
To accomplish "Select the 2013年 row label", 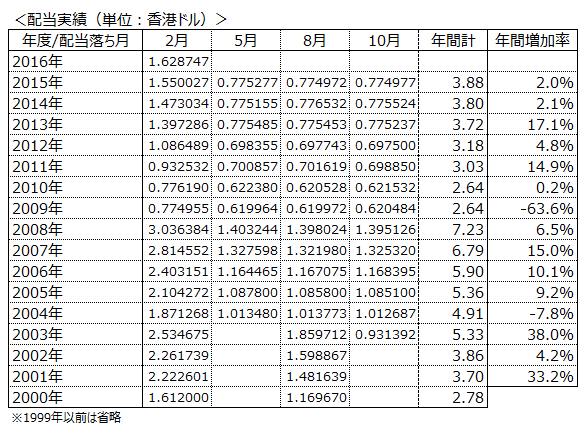I will coord(37,124).
